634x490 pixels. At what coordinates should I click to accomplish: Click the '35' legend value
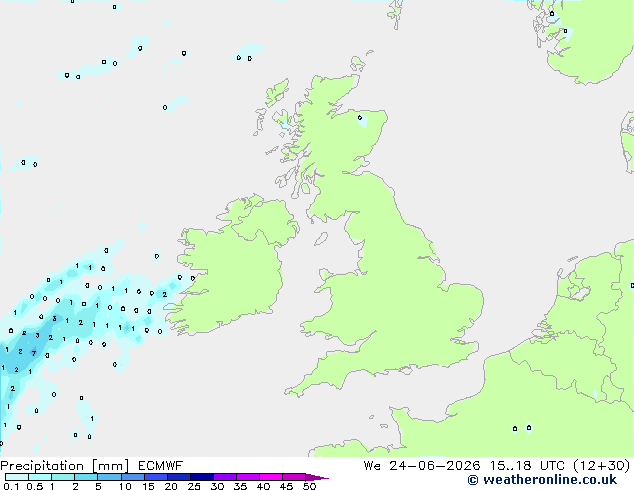click(x=240, y=486)
